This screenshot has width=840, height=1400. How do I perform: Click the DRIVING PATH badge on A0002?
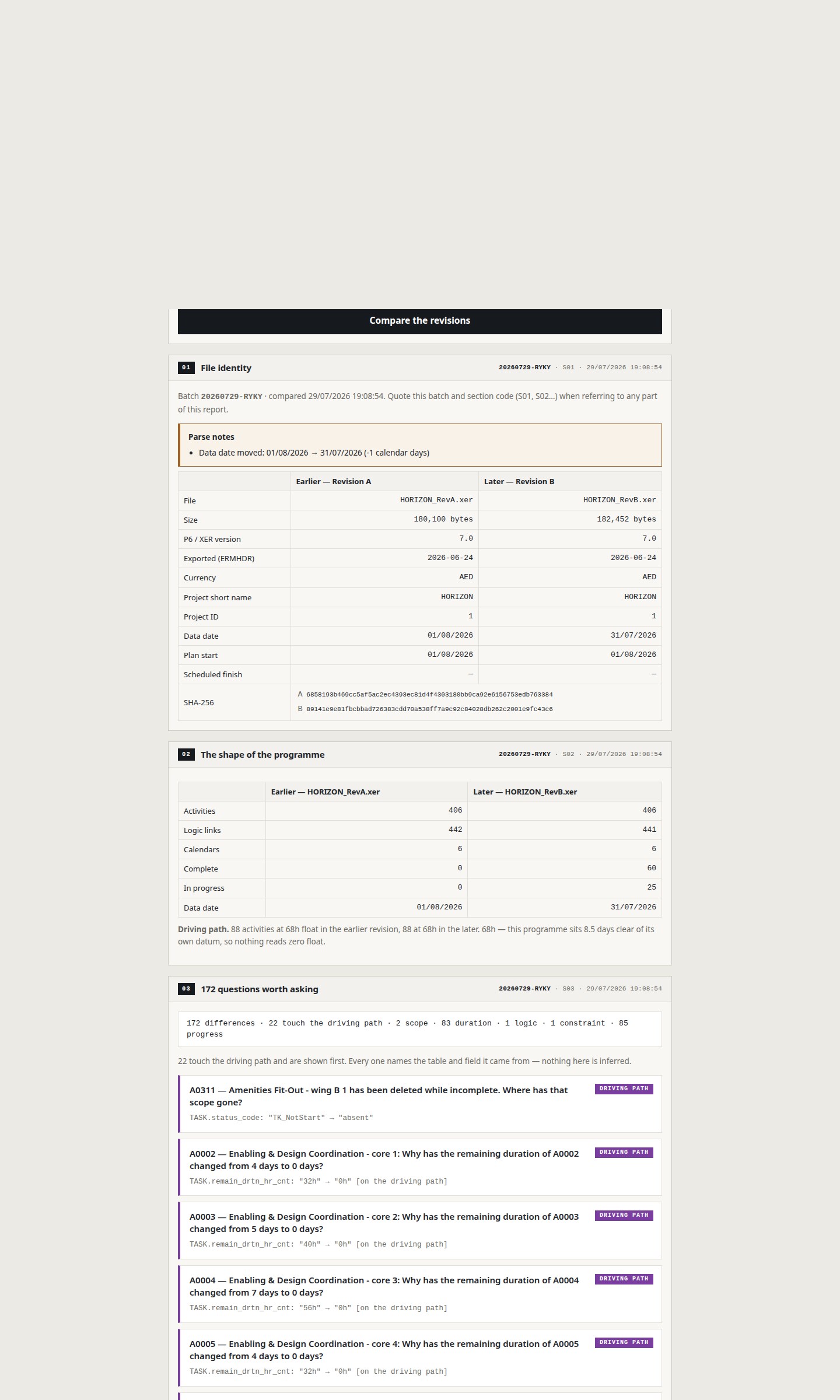pyautogui.click(x=624, y=1153)
